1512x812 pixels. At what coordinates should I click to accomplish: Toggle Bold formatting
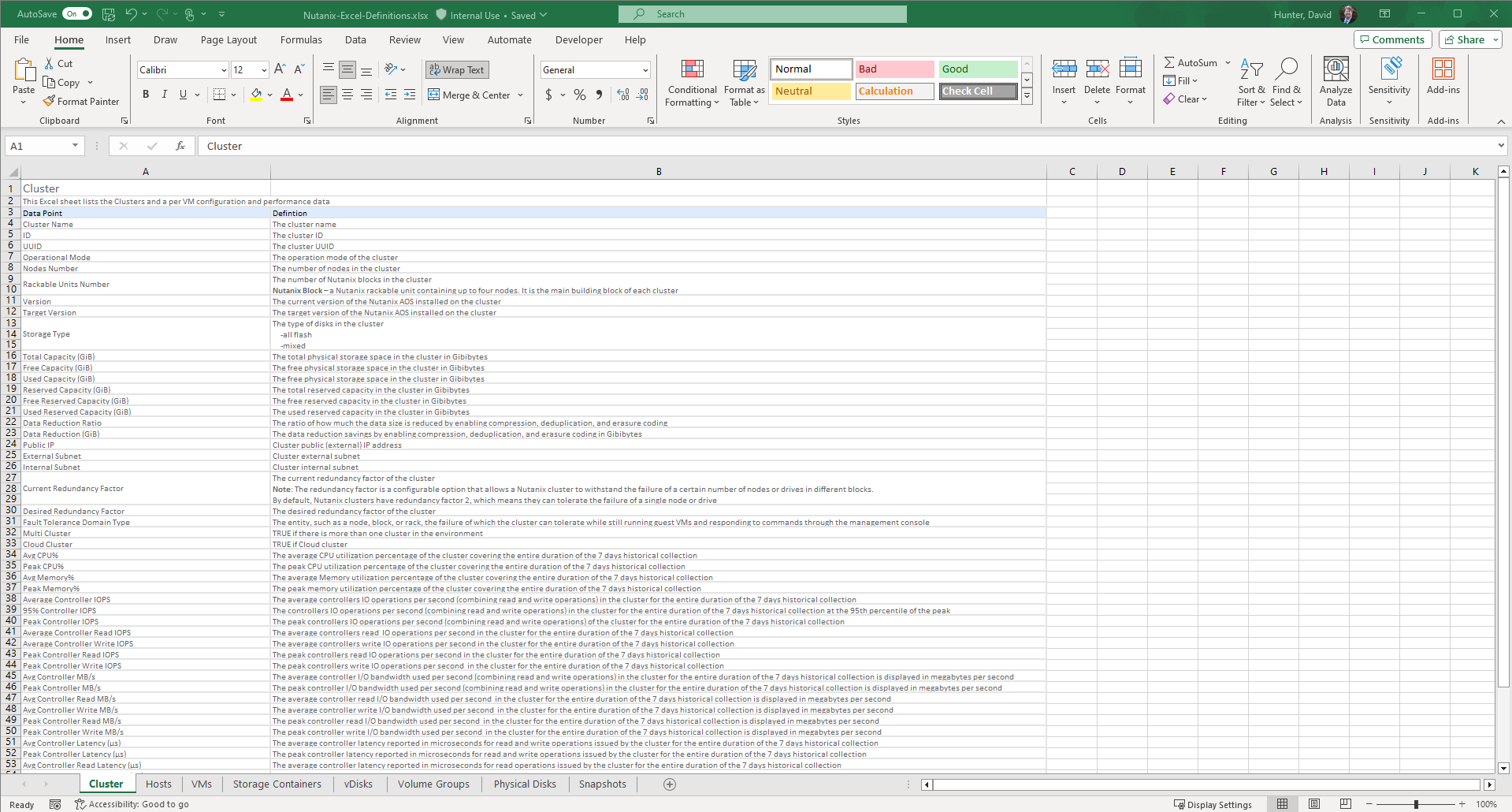pyautogui.click(x=146, y=95)
